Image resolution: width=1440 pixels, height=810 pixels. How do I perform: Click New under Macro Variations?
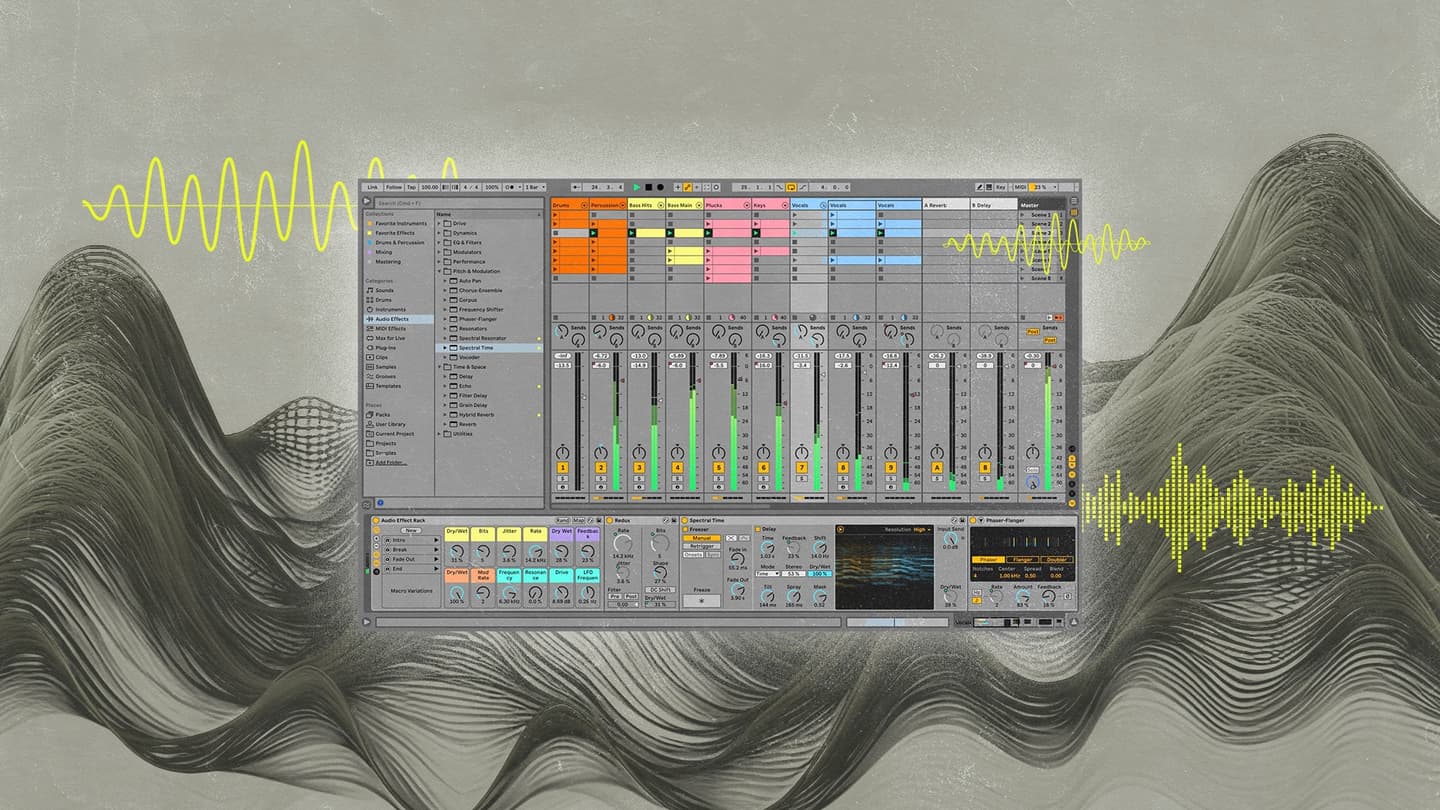(x=411, y=529)
